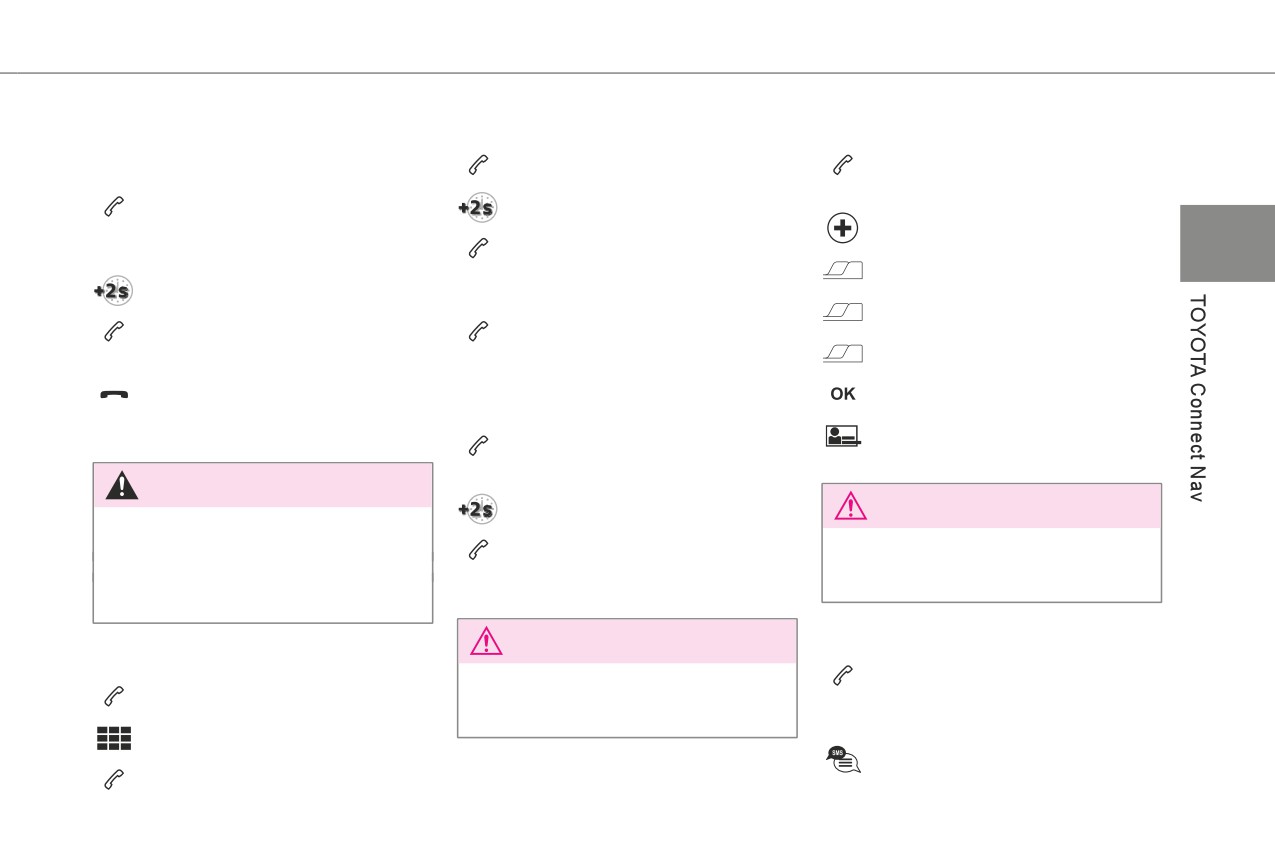
Task: Click the phone handset icon just above the SMS icon
Action: (x=843, y=678)
